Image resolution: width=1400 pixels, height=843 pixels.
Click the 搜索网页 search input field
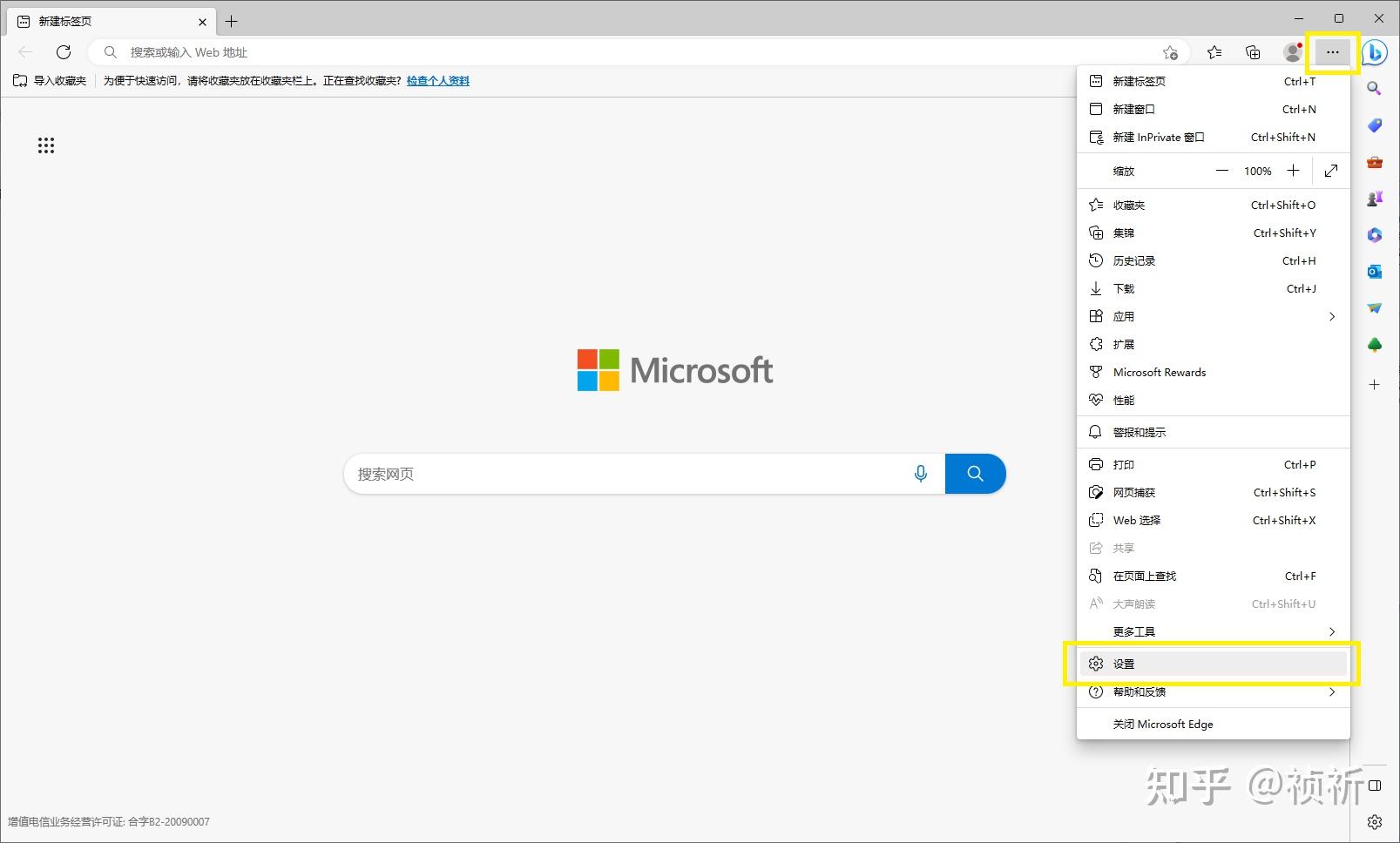click(x=627, y=474)
